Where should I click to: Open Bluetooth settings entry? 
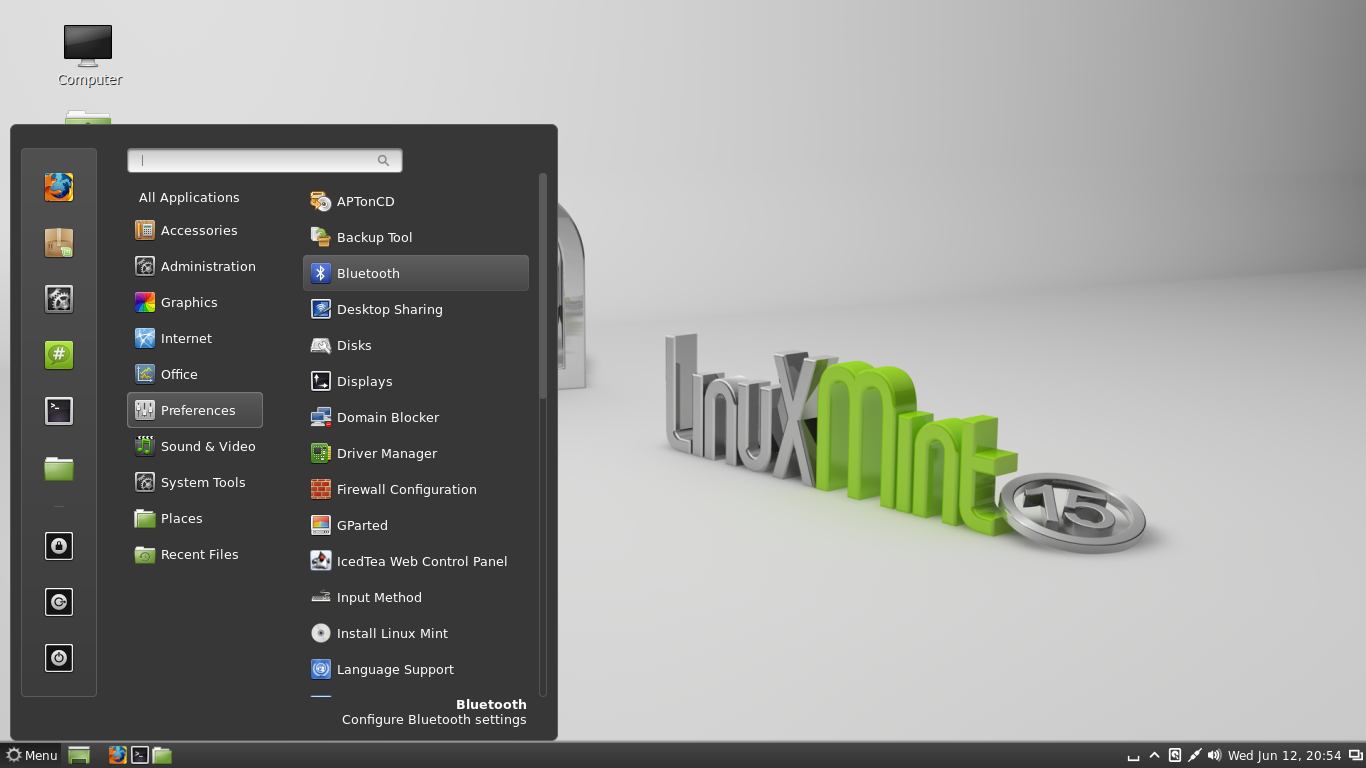(x=415, y=273)
